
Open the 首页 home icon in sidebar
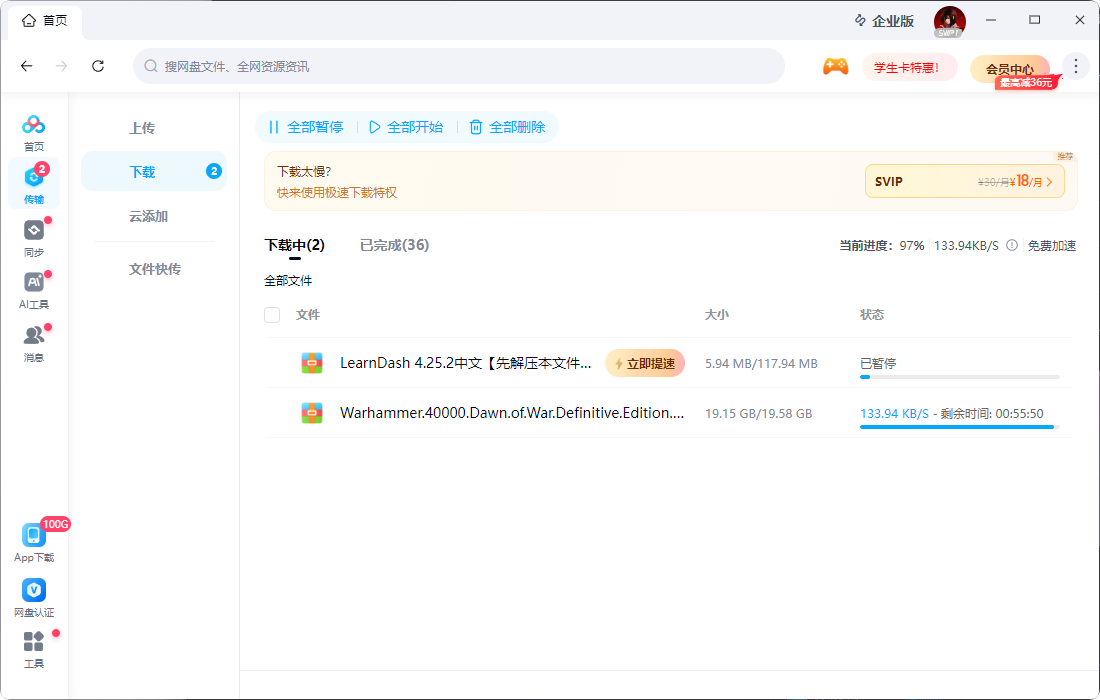pyautogui.click(x=34, y=128)
